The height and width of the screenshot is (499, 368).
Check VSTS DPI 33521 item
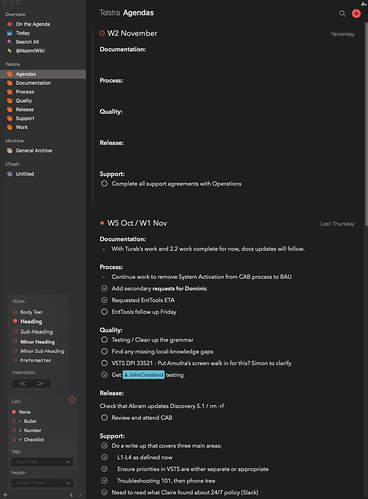[104, 363]
